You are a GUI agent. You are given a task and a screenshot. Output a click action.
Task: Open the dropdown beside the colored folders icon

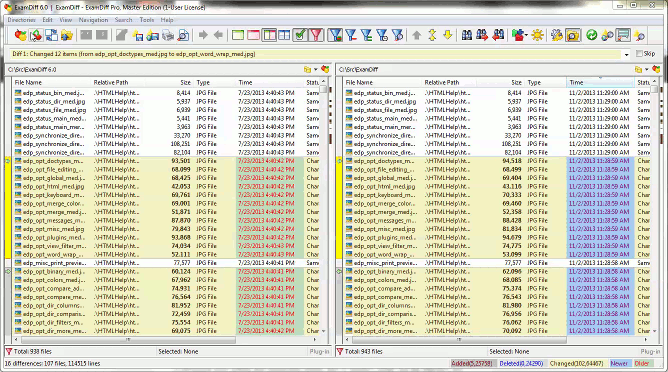[527, 35]
